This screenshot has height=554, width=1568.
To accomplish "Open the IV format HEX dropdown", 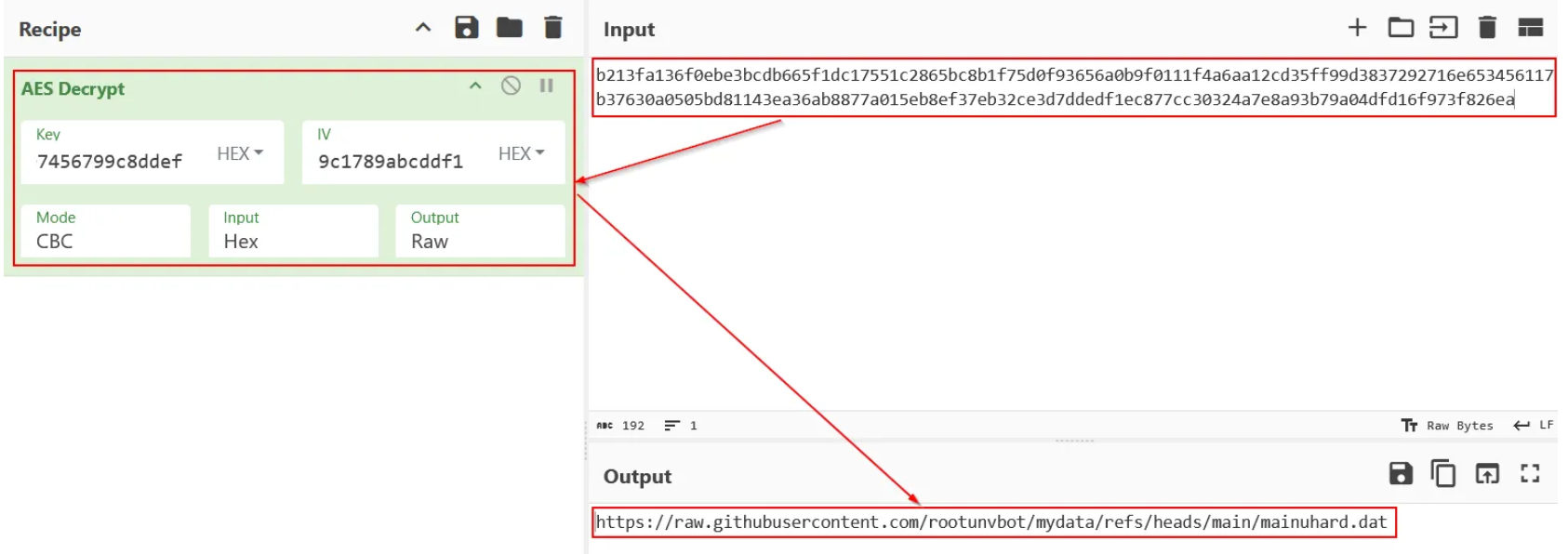I will (521, 153).
